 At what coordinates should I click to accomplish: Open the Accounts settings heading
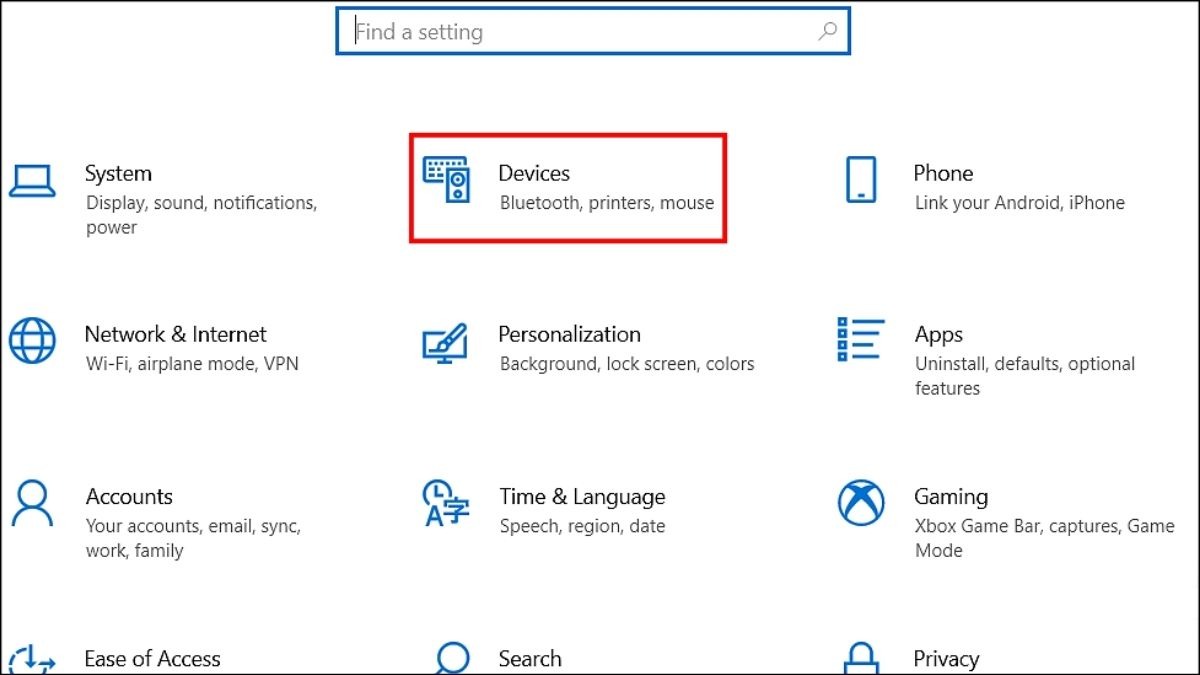pos(129,496)
